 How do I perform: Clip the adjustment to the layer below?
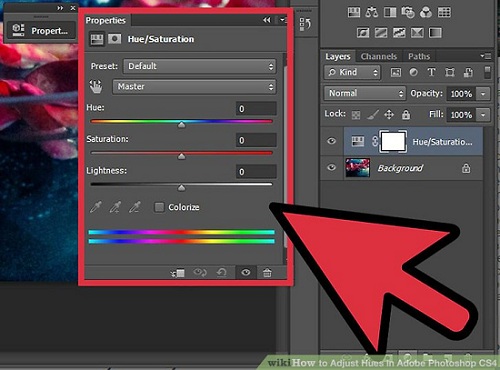click(178, 273)
